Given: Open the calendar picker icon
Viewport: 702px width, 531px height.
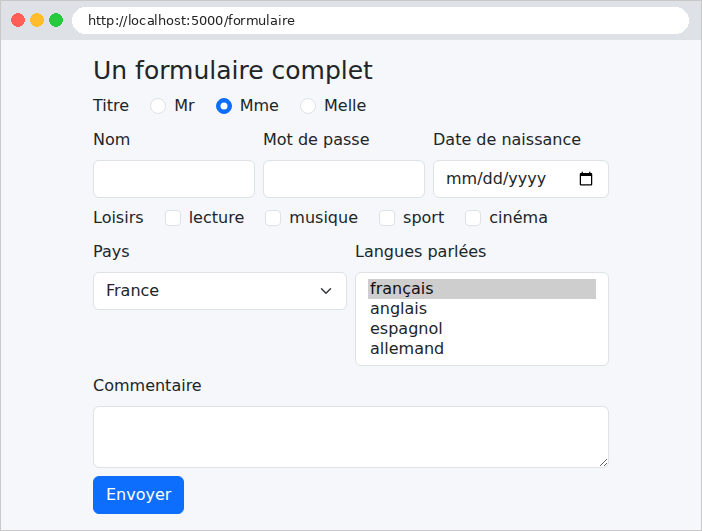Looking at the screenshot, I should pyautogui.click(x=586, y=179).
